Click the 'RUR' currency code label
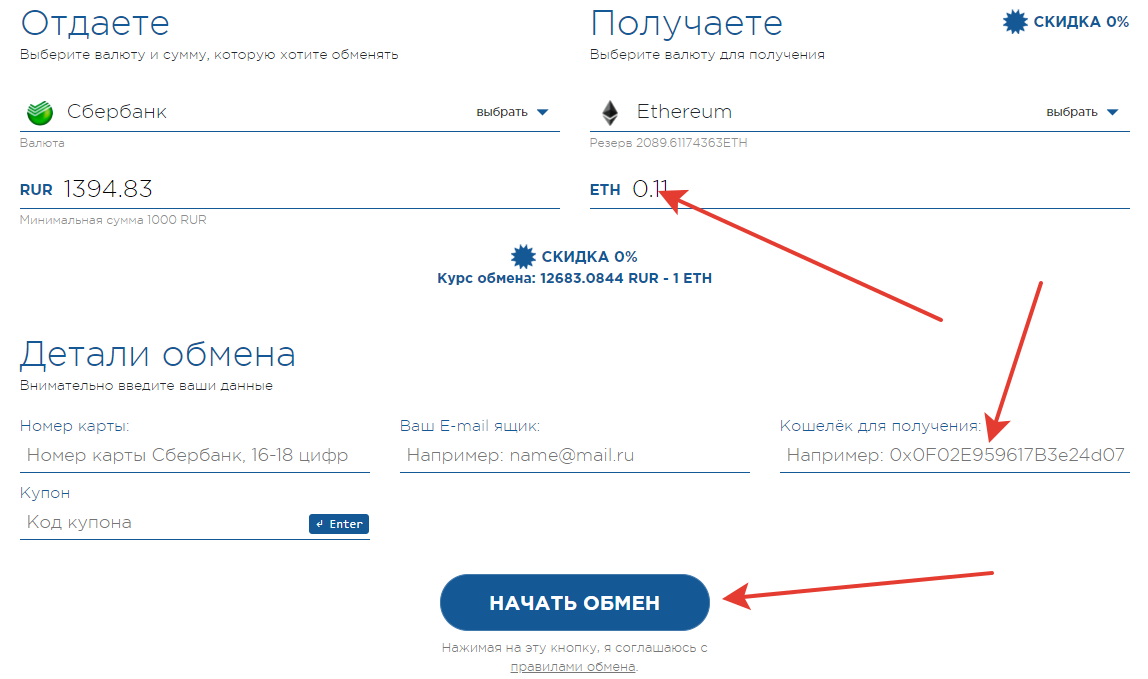1148x679 pixels. tap(36, 190)
